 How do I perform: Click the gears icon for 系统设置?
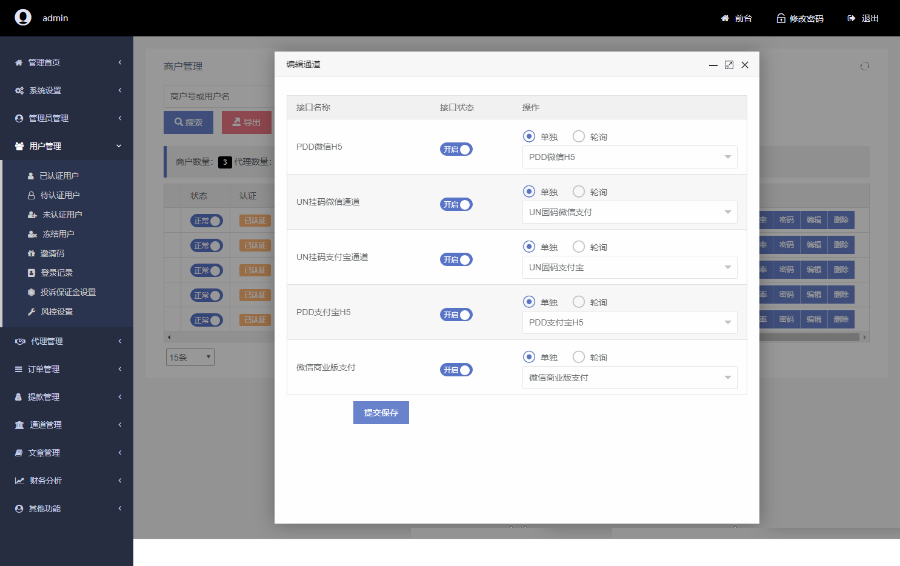click(19, 91)
